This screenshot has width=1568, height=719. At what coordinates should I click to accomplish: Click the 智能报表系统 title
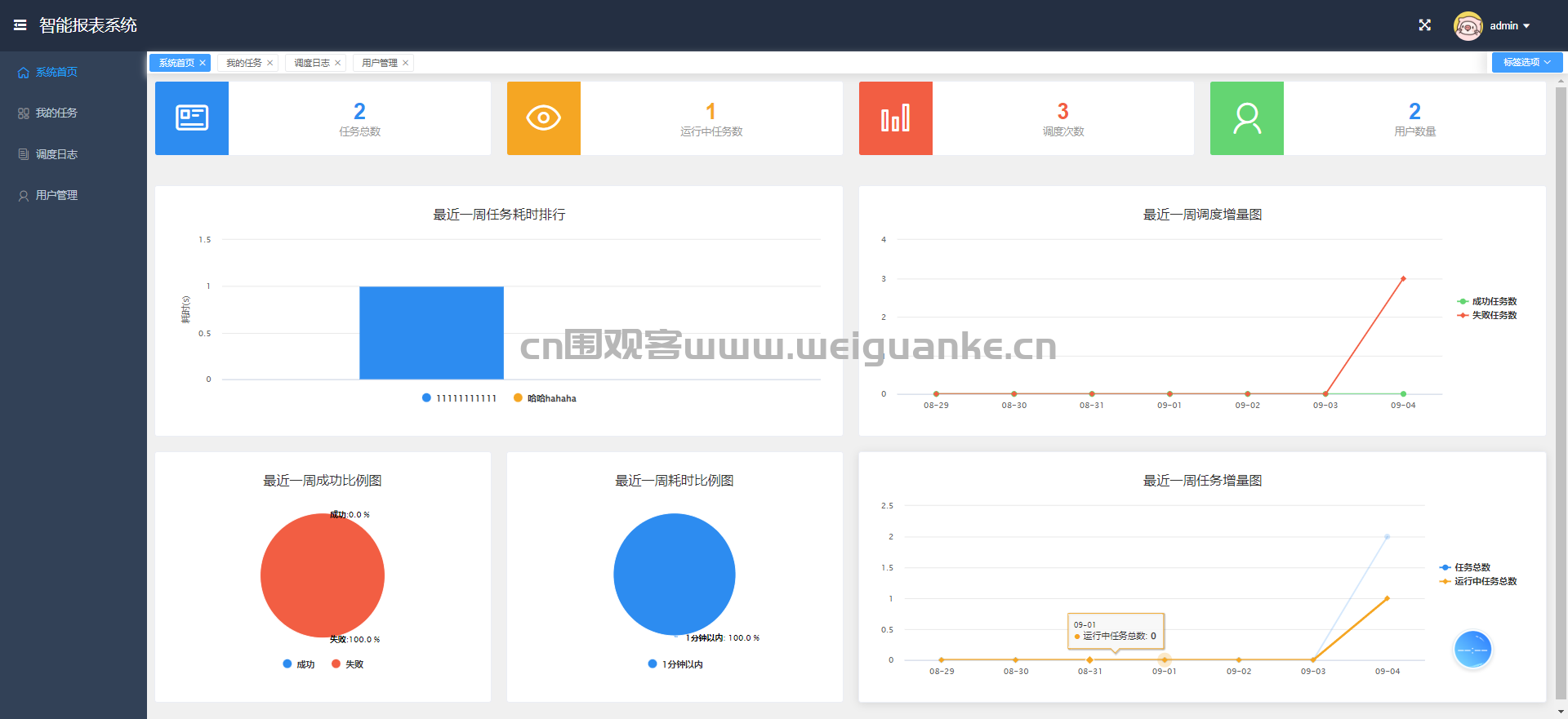coord(88,25)
